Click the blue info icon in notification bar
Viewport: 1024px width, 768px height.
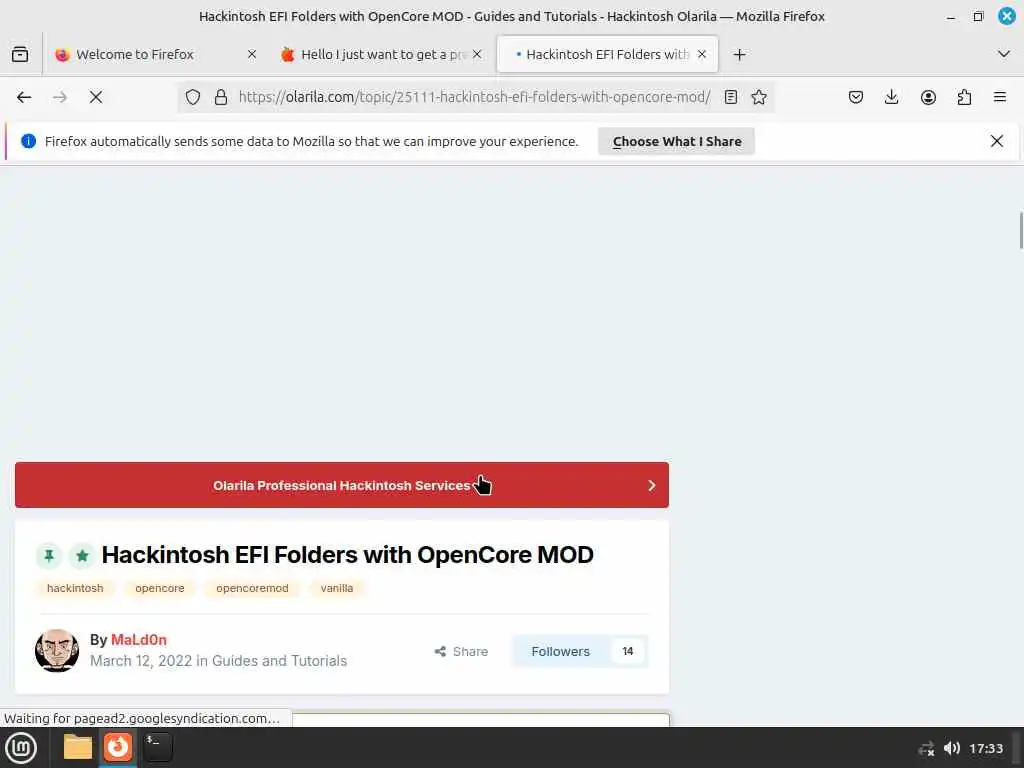[28, 141]
